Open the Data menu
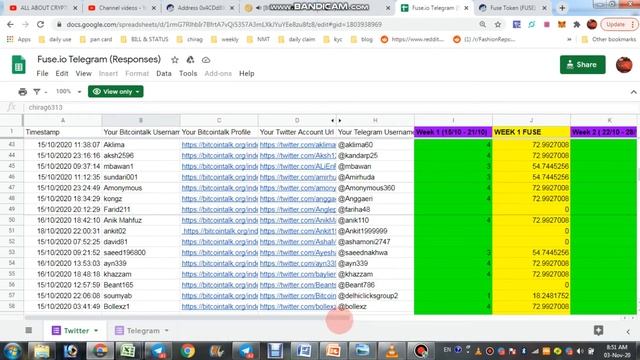This screenshot has width=640, height=360. [x=164, y=73]
